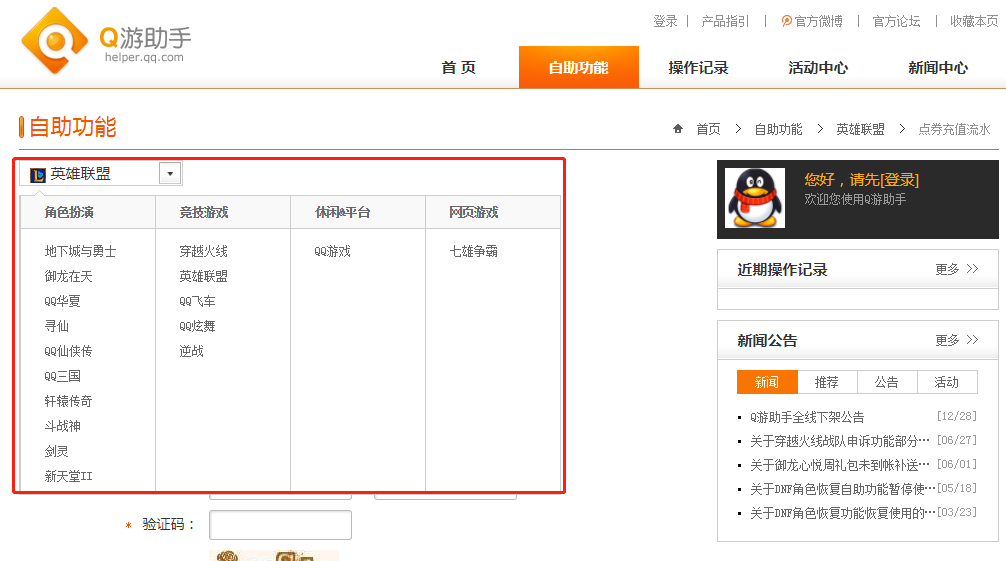Open 更多 for 近期操作记录

pos(957,269)
